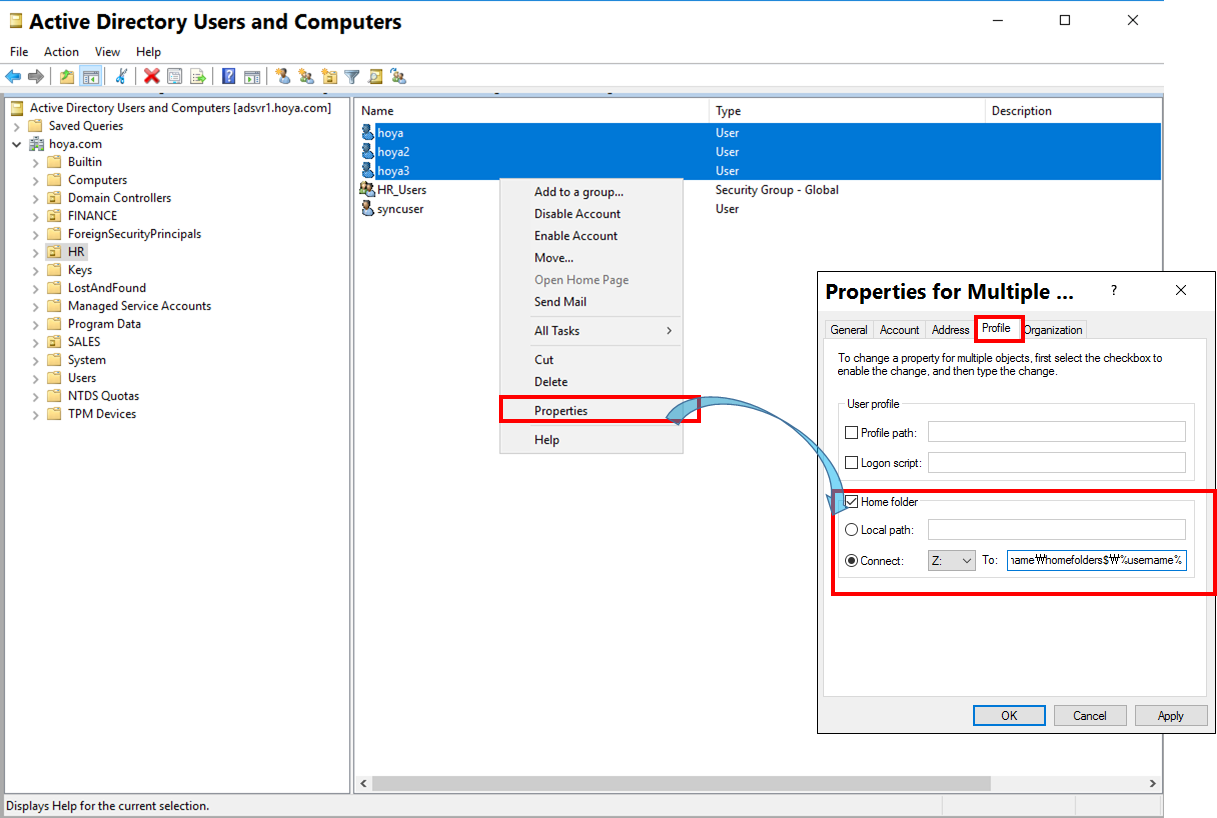
Task: Click the Cut scissors toolbar icon
Action: click(x=121, y=76)
